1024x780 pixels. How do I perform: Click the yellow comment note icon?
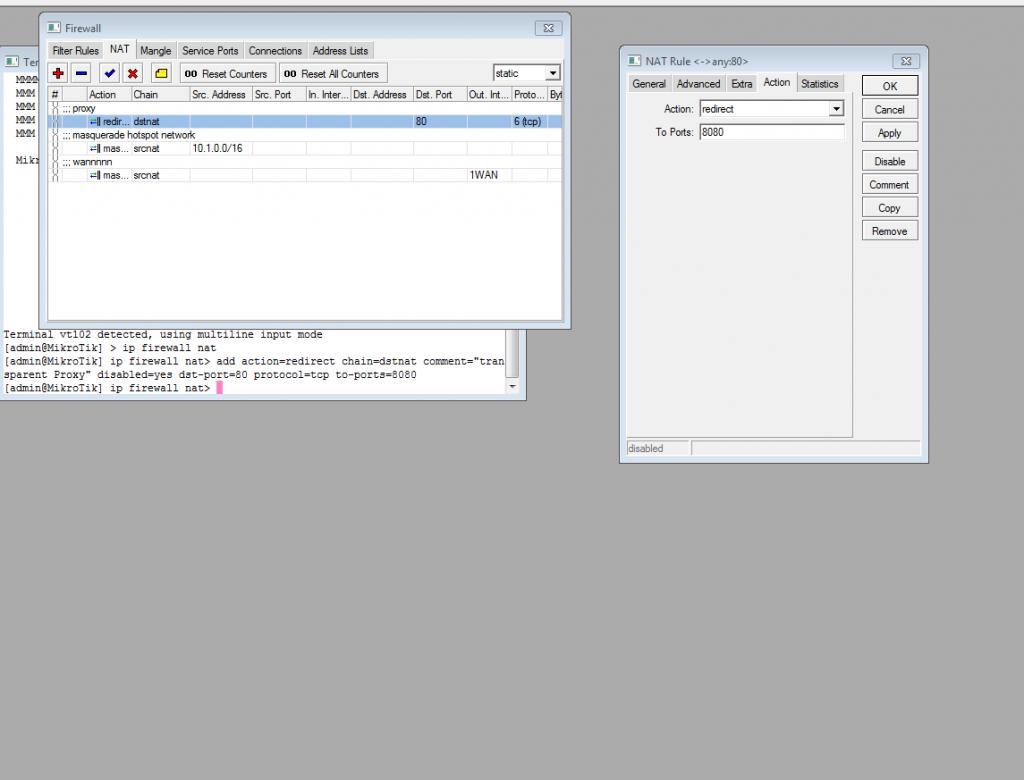(160, 73)
